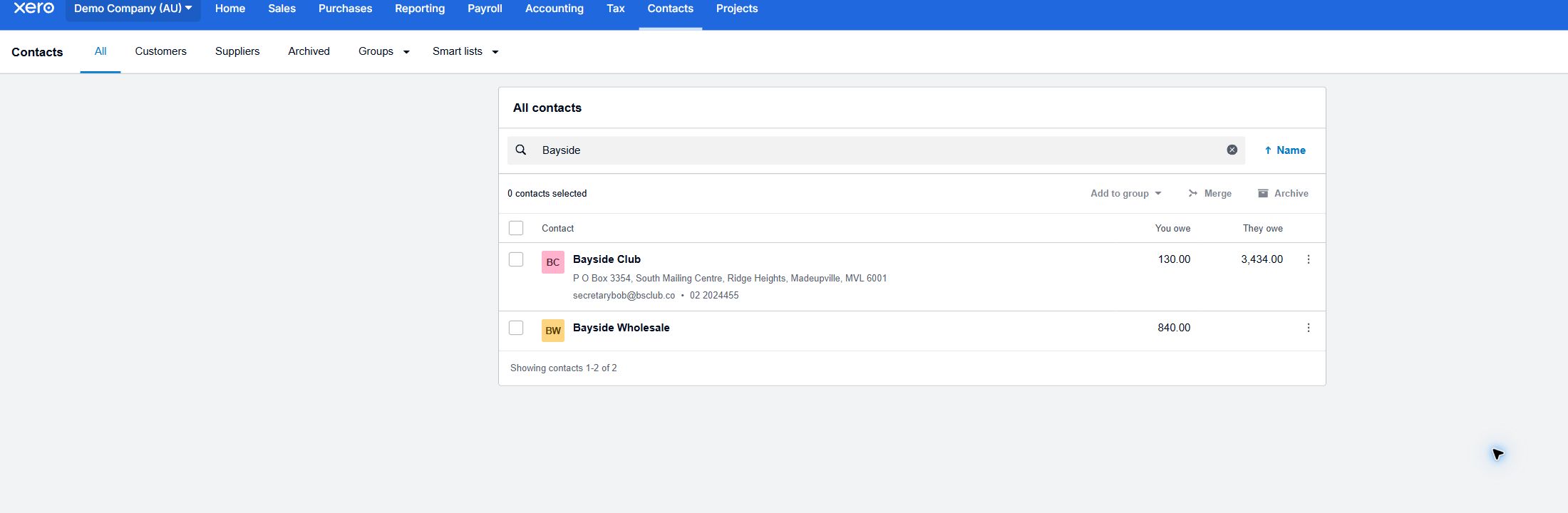Select the Bayside Club checkbox

[516, 259]
